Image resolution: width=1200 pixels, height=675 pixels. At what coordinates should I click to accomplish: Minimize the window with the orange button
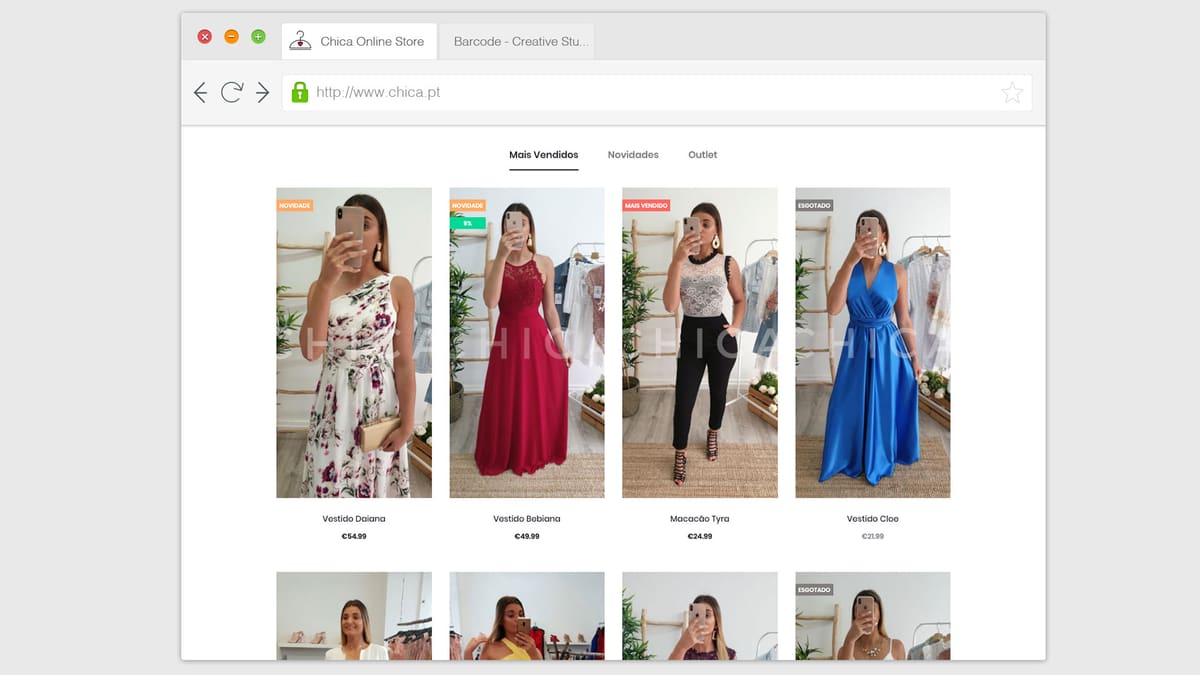(231, 37)
